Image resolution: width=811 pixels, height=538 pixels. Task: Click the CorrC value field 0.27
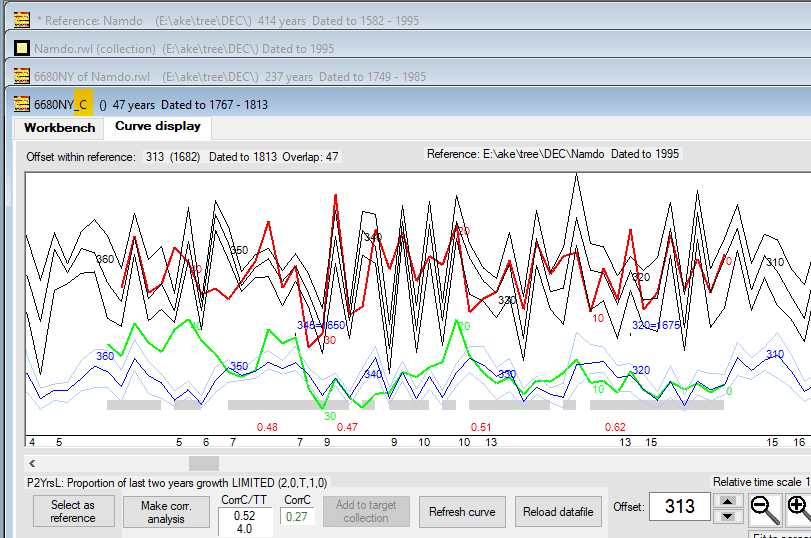point(297,516)
